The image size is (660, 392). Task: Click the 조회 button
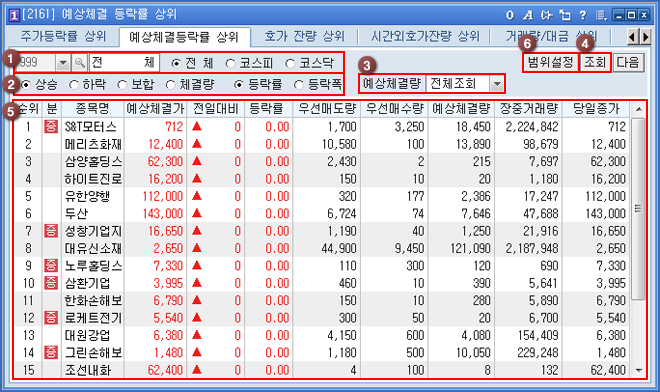coord(595,63)
